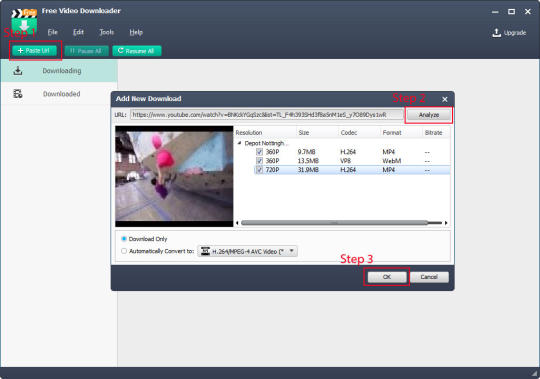Click the right scroll arrow in the results list
Image resolution: width=540 pixels, height=379 pixels.
(446, 223)
